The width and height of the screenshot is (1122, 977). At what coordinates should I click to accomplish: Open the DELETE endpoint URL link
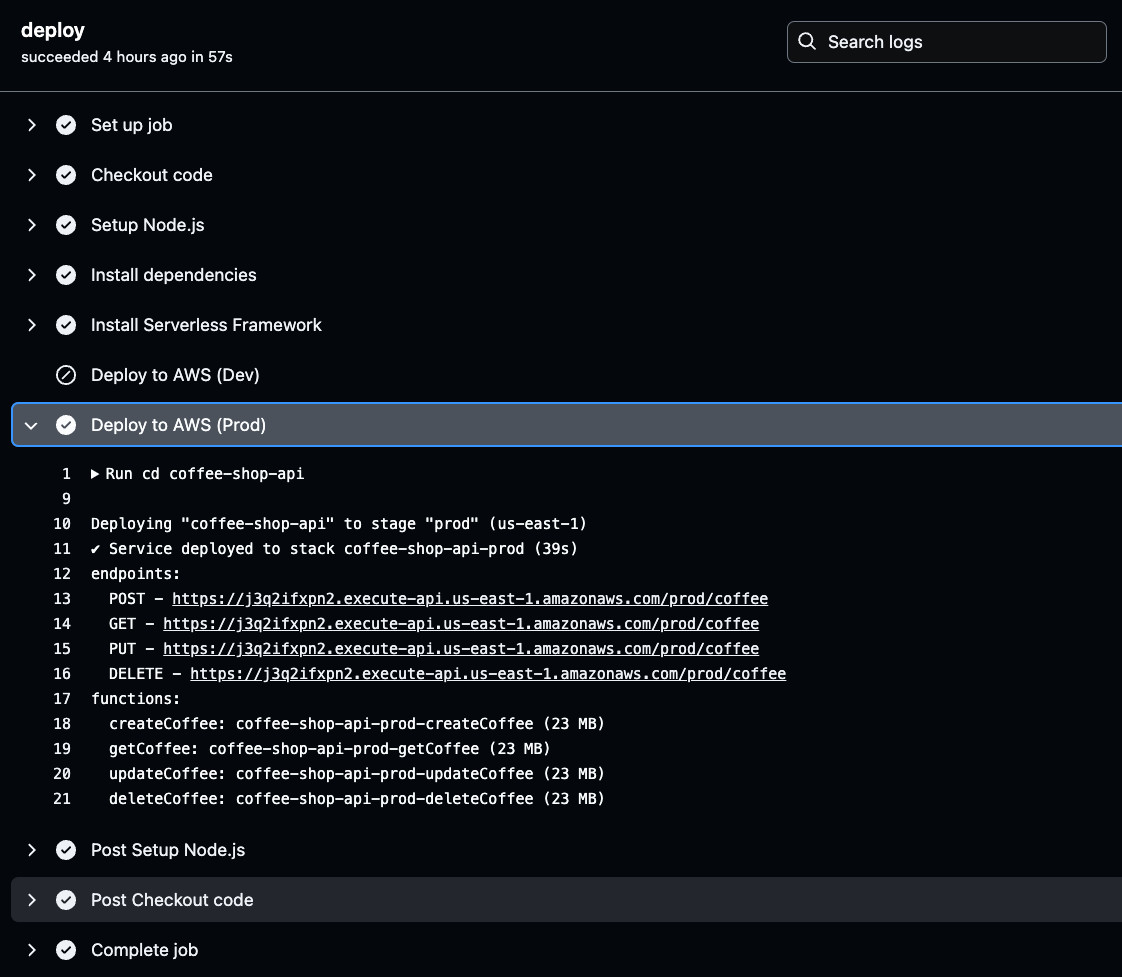point(488,674)
